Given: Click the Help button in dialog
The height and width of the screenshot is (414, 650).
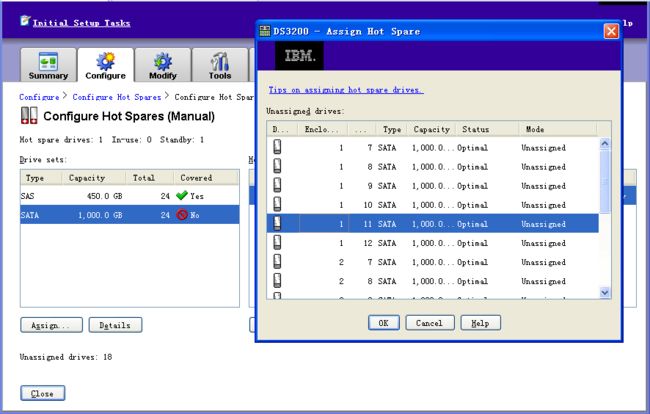Looking at the screenshot, I should click(x=480, y=323).
